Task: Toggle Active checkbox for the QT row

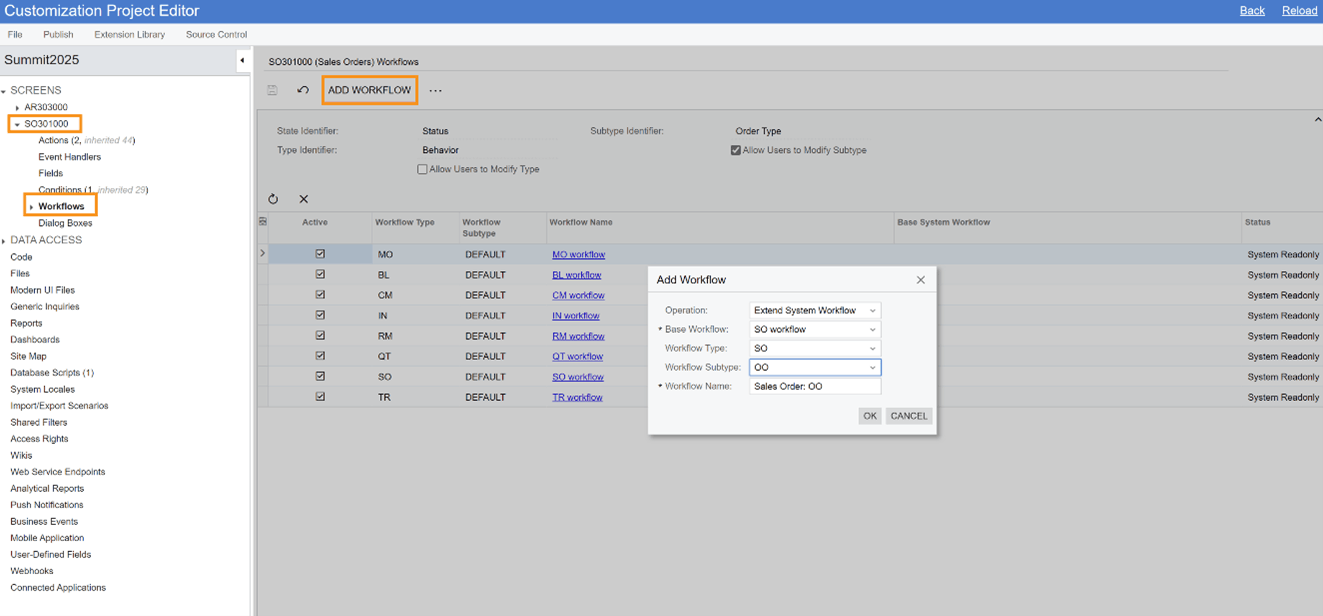Action: (320, 356)
